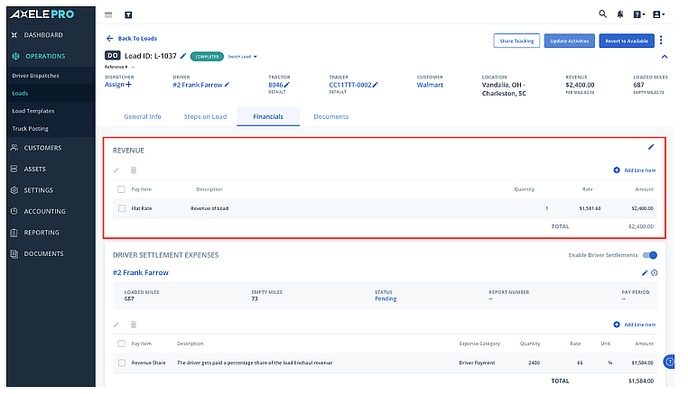Click the COMPLETED status badge
The image size is (688, 394).
tap(207, 57)
